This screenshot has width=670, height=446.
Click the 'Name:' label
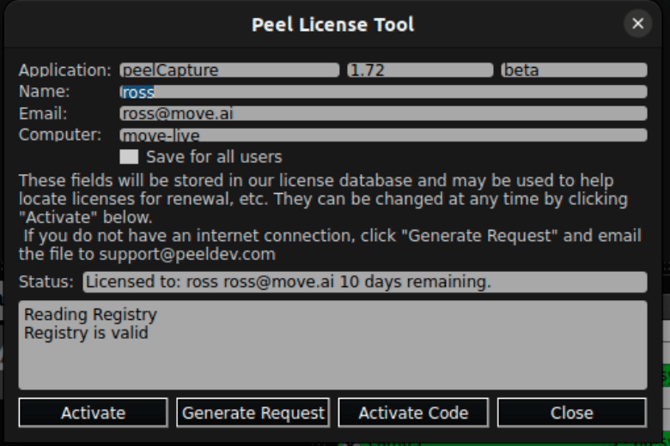tap(44, 91)
